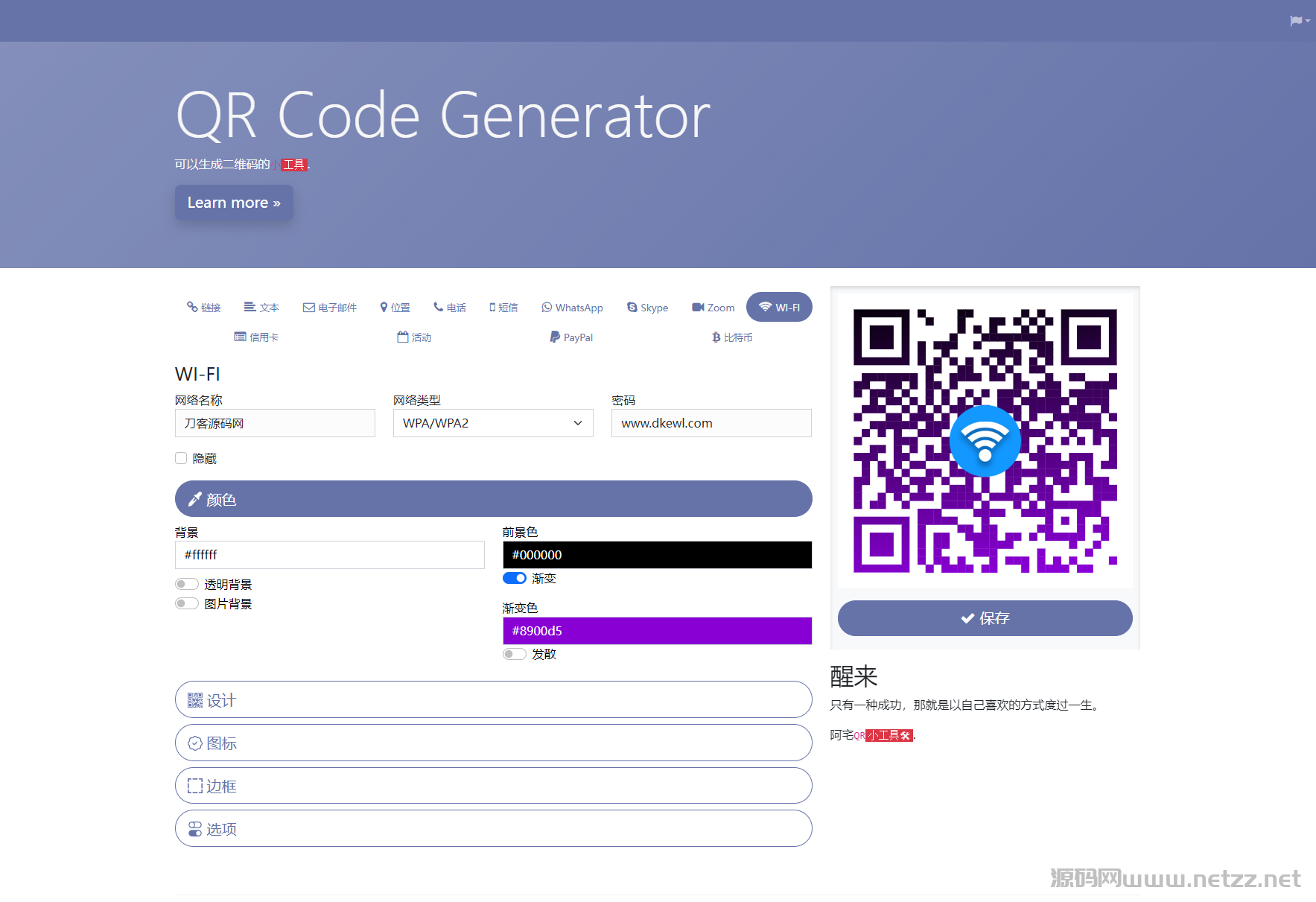This screenshot has height=902, width=1316.
Task: Click the toggles icon beside 选项
Action: click(x=195, y=829)
